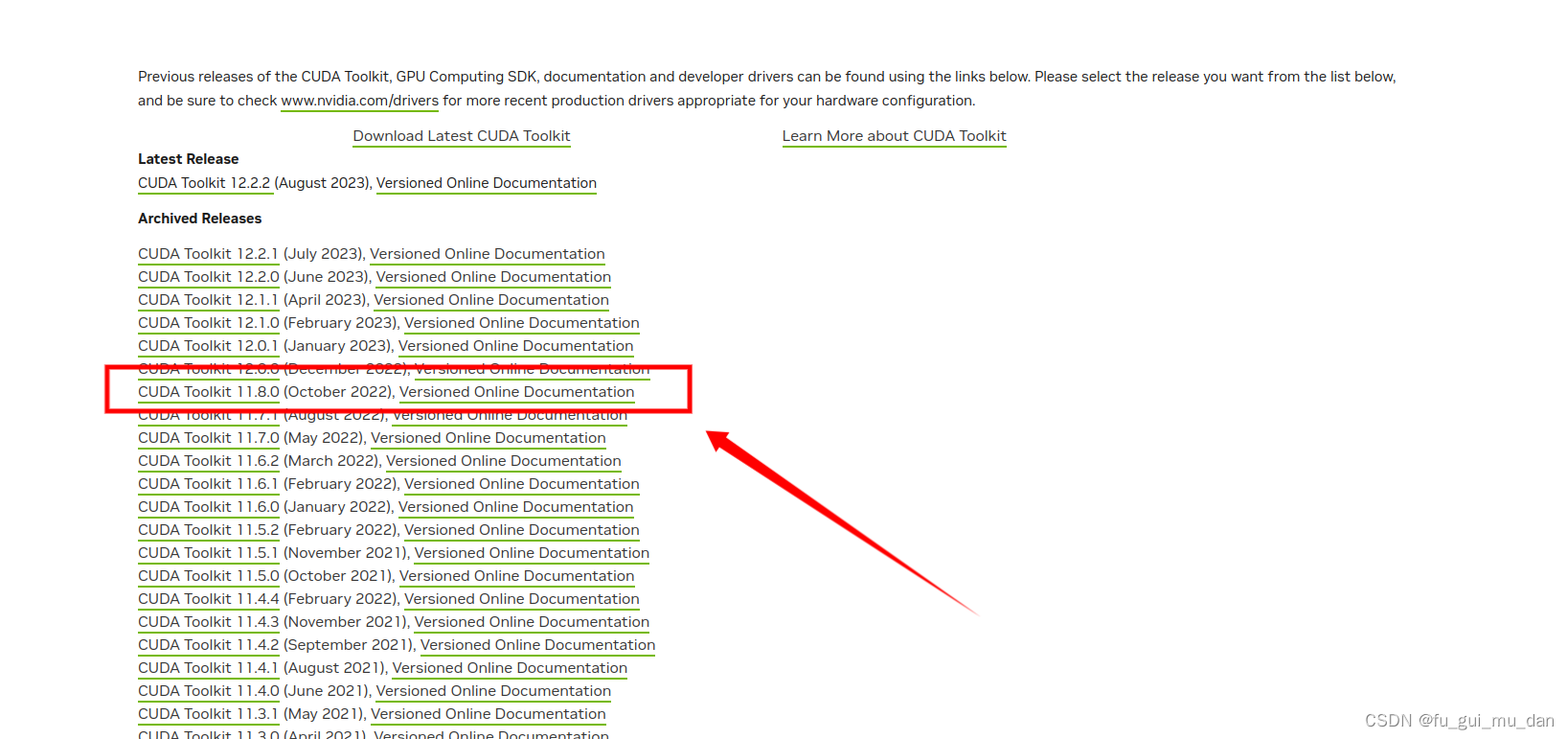This screenshot has width=1568, height=739.
Task: Open Versioned Online Documentation for 11.4.0
Action: point(493,691)
